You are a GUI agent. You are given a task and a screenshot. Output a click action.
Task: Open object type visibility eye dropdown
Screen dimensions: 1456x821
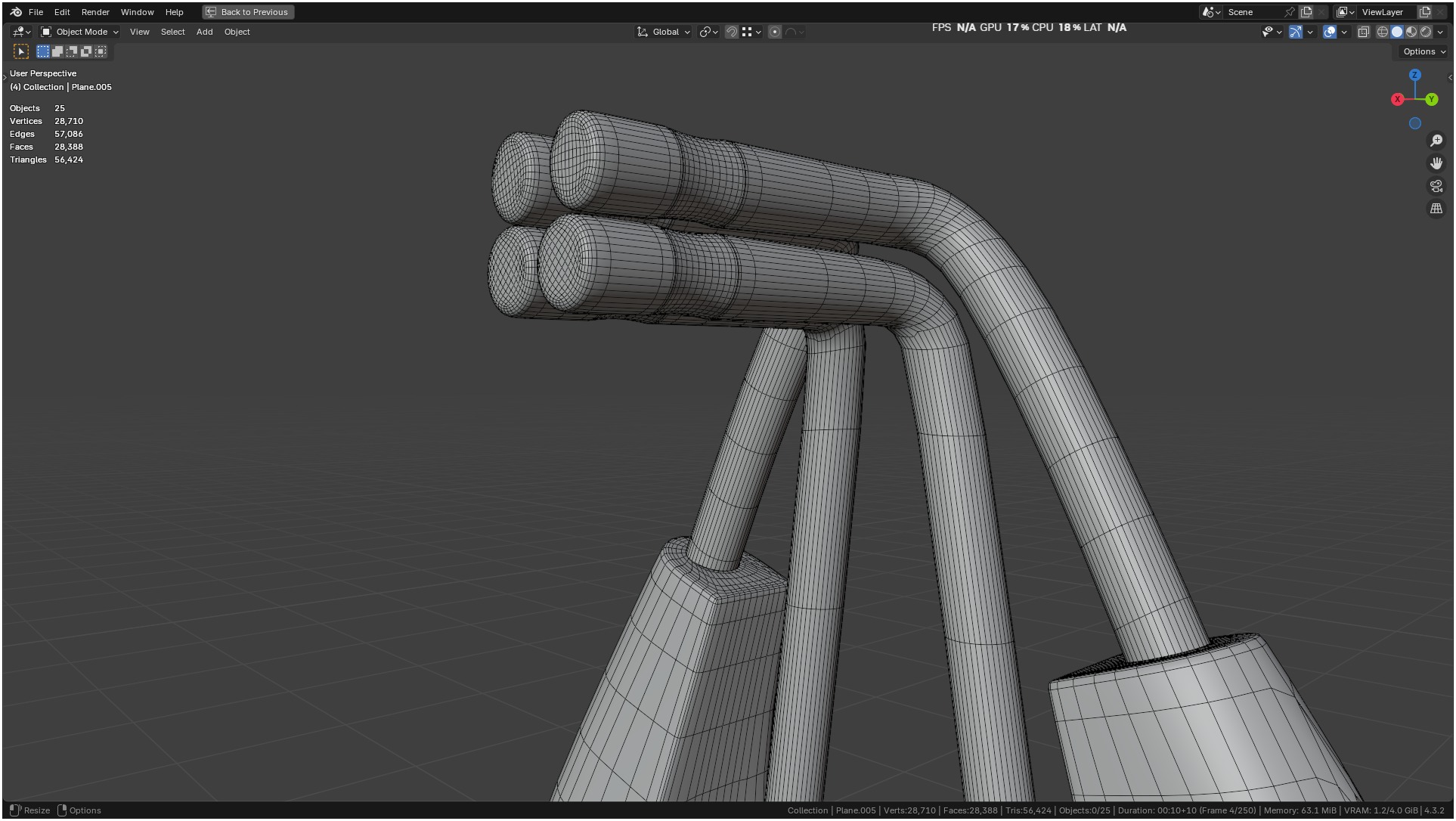(1272, 32)
